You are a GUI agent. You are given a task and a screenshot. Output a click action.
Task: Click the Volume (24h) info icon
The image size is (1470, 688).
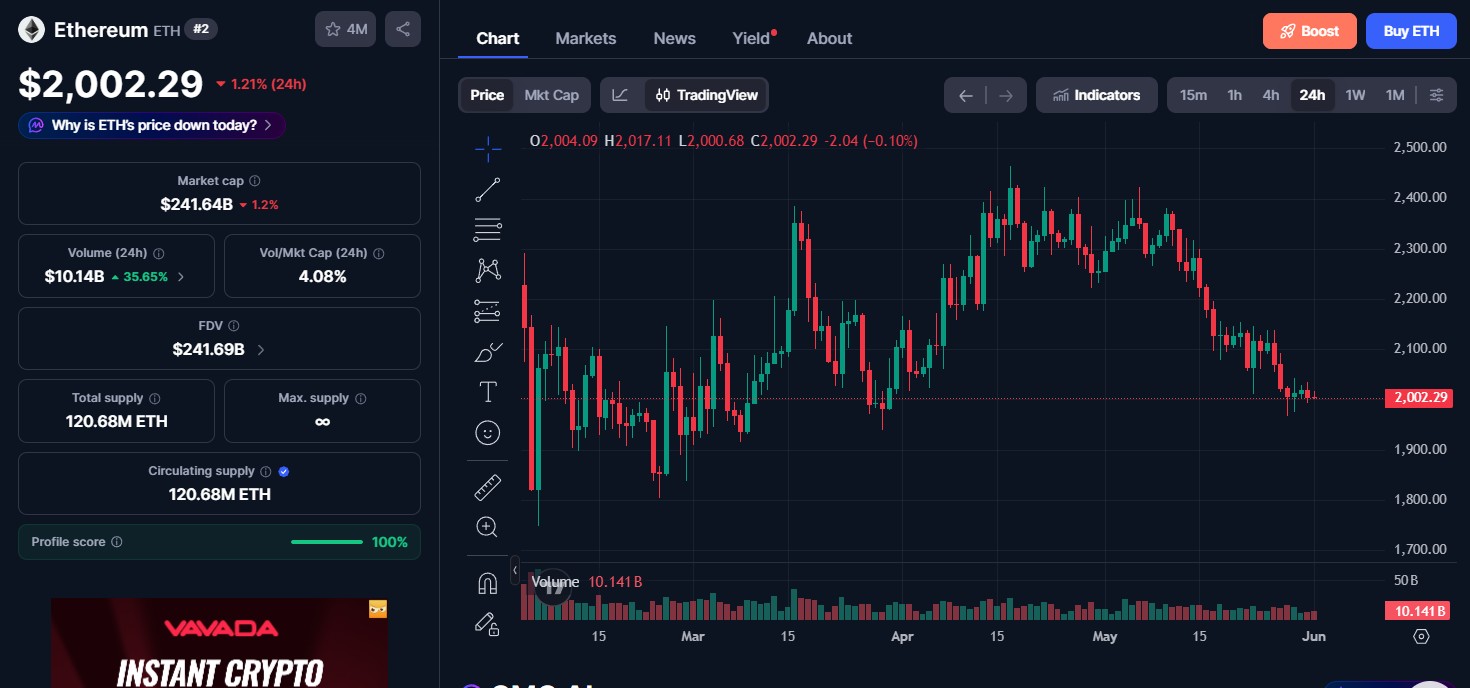159,254
